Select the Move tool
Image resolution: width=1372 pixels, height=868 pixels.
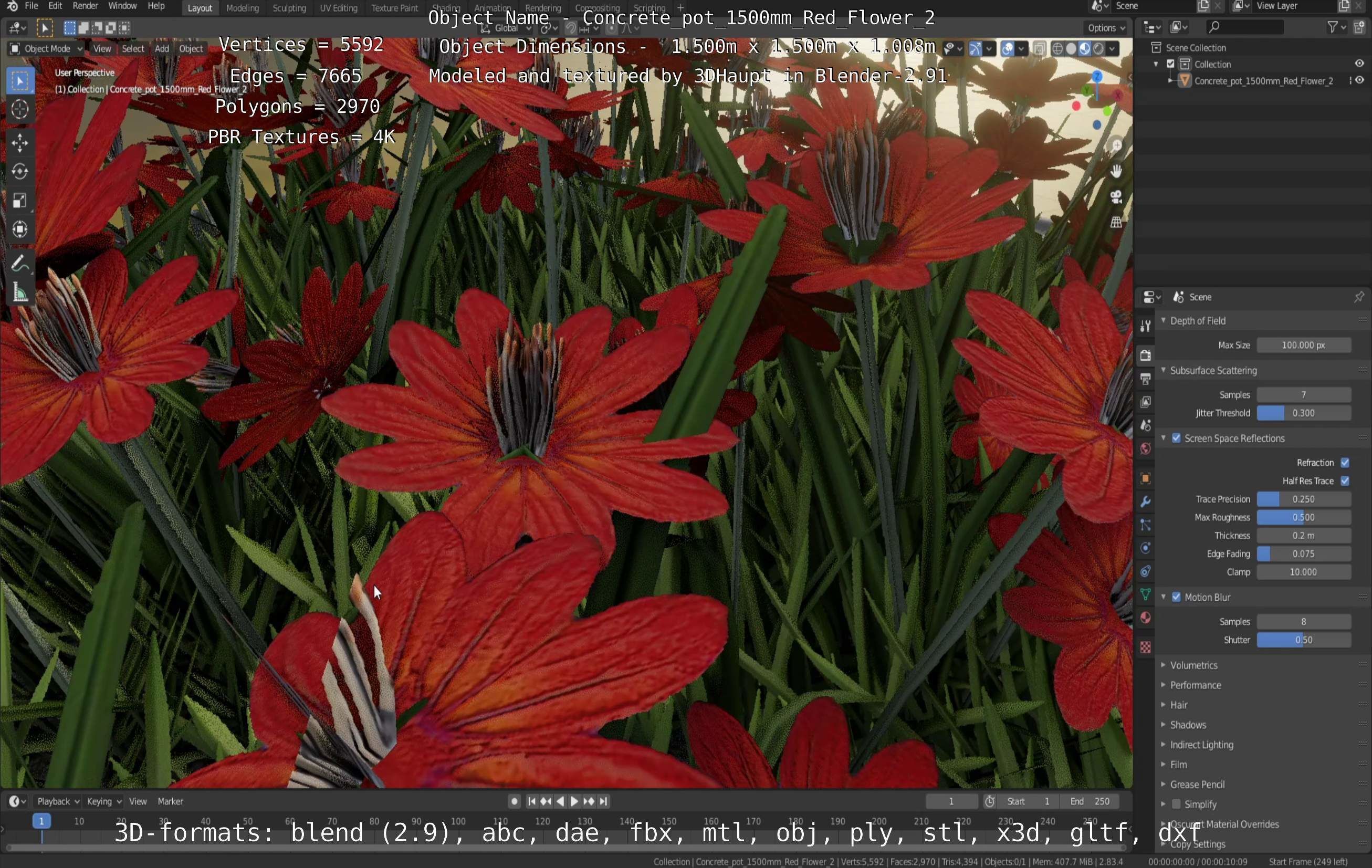tap(20, 143)
